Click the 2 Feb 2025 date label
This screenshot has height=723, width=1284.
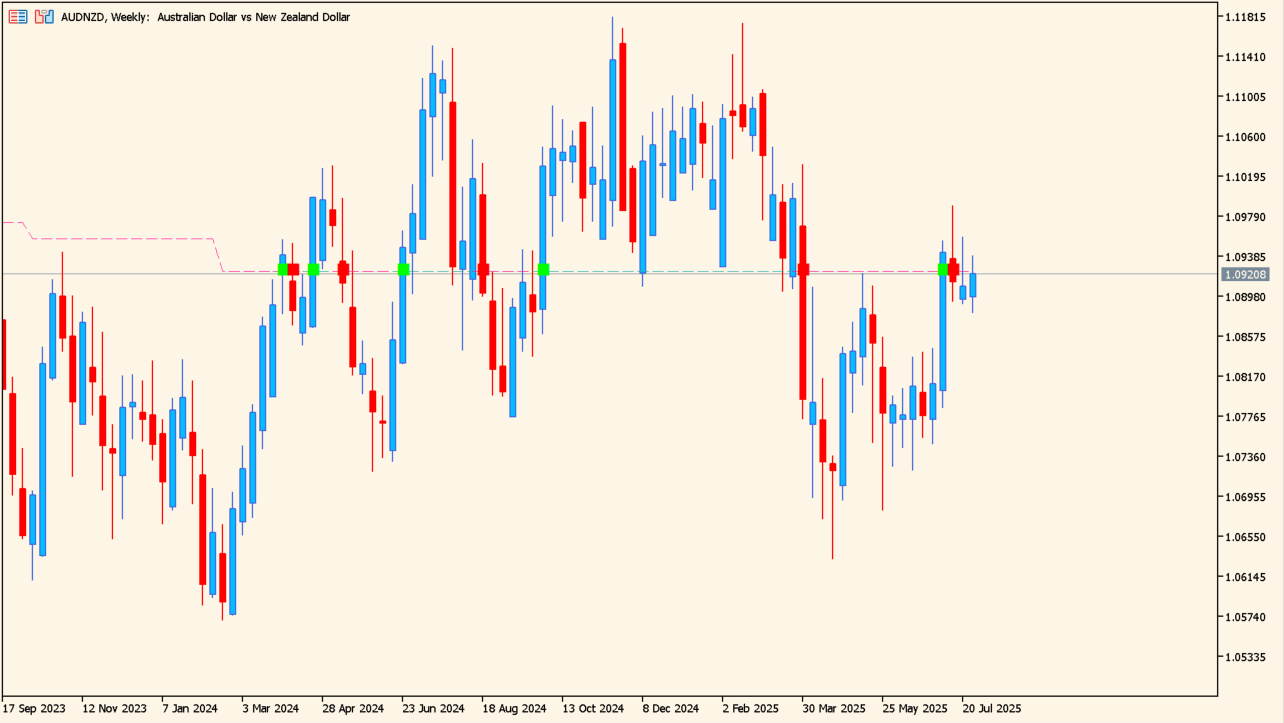tap(750, 708)
